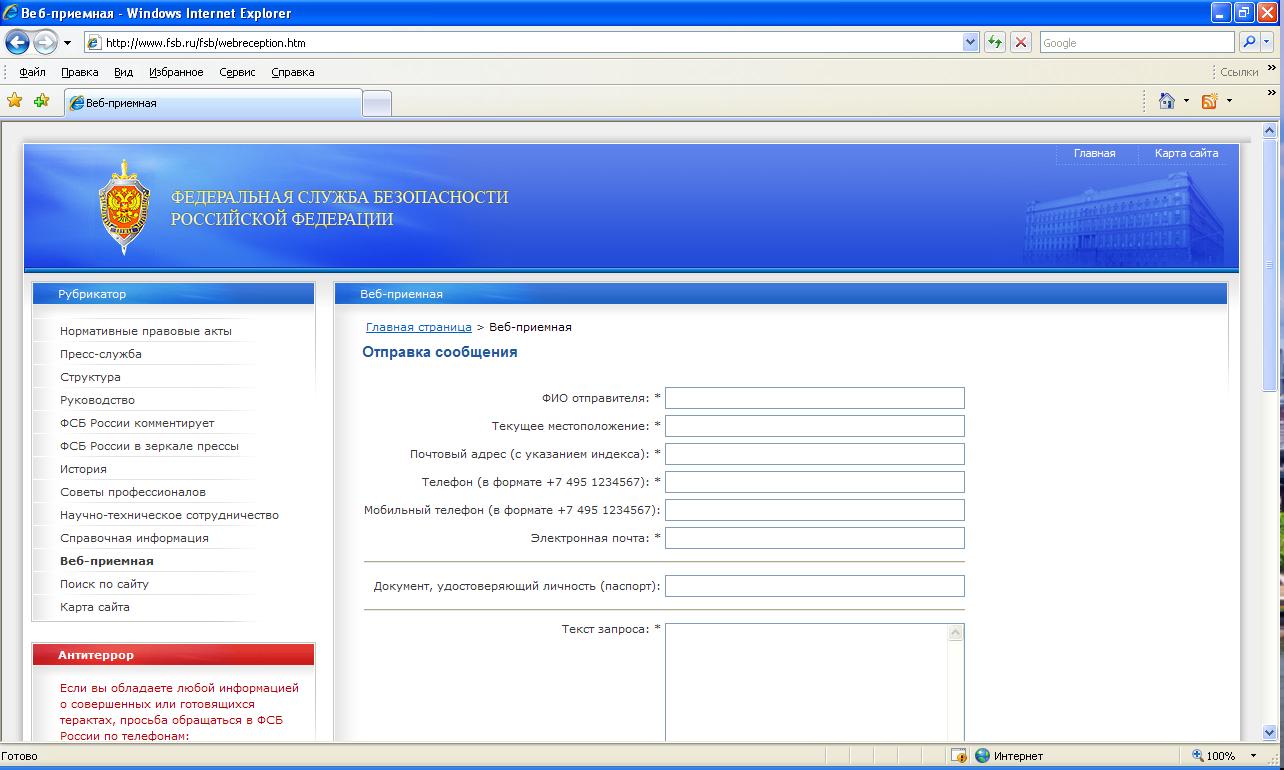Click the Refresh page icon
The width and height of the screenshot is (1284, 770).
tap(995, 43)
